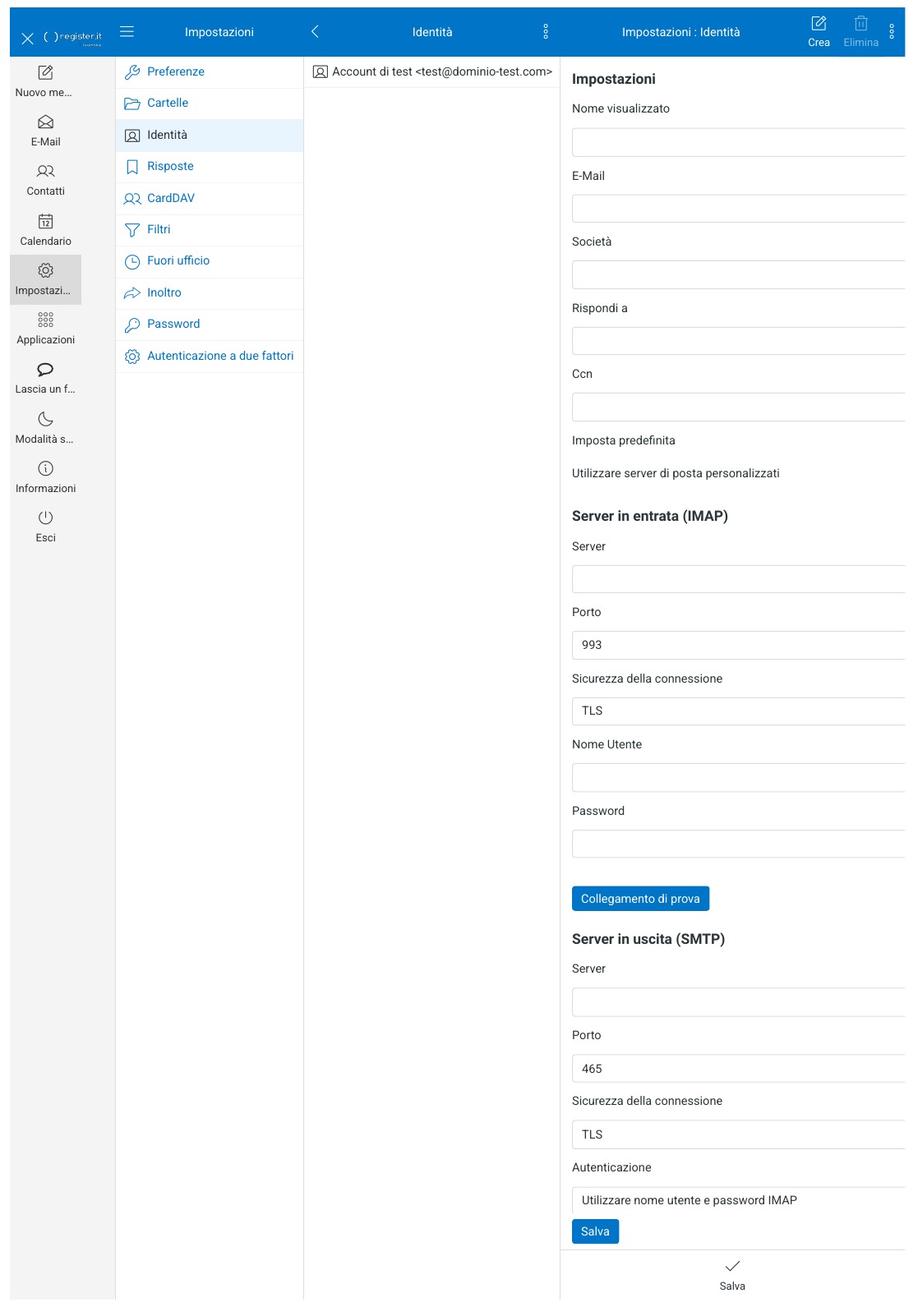
Task: Open Cartelle settings section
Action: (x=210, y=104)
